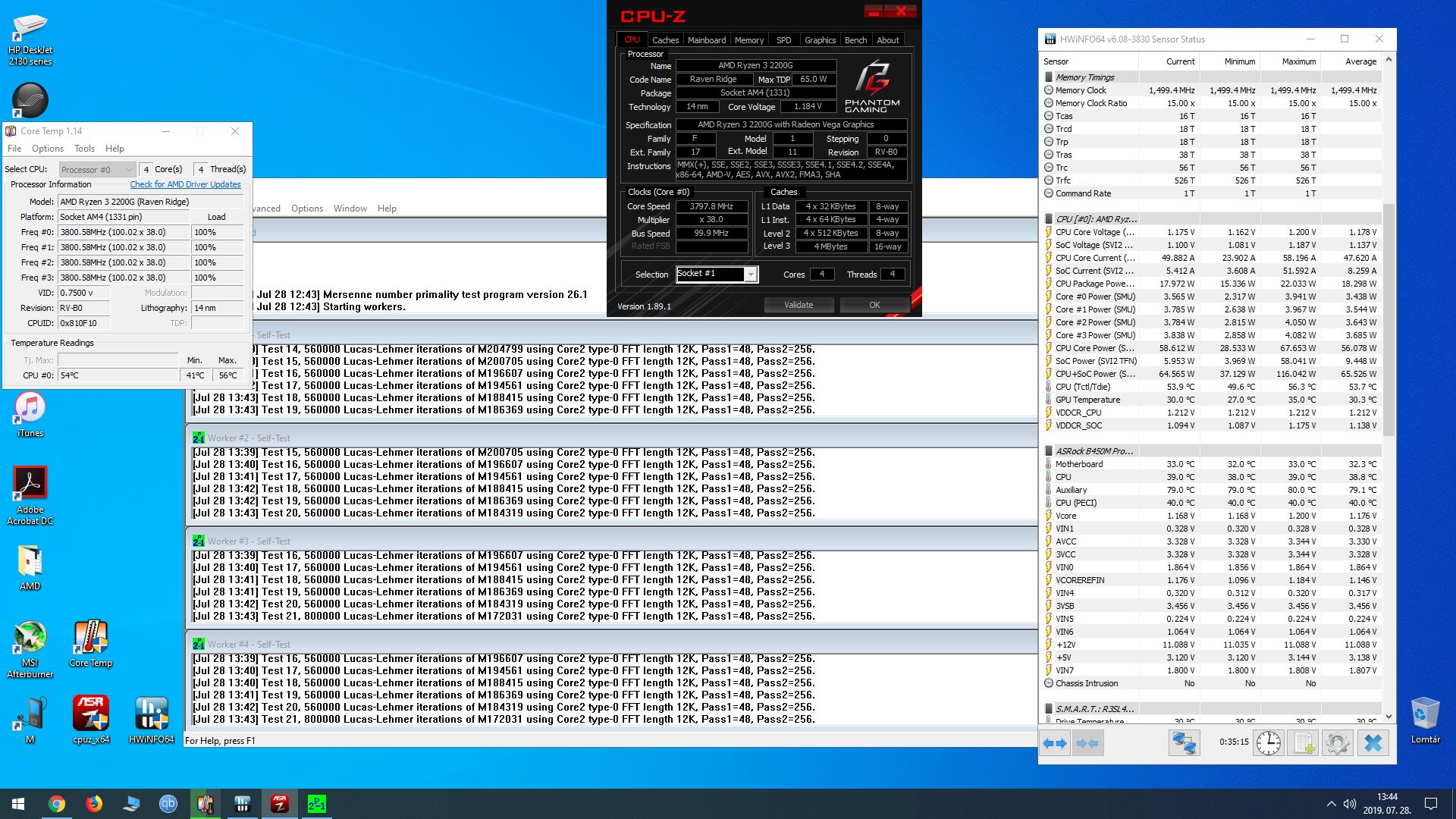Switch to the Mainboard tab in CPU-Z
This screenshot has height=819, width=1456.
pyautogui.click(x=706, y=40)
